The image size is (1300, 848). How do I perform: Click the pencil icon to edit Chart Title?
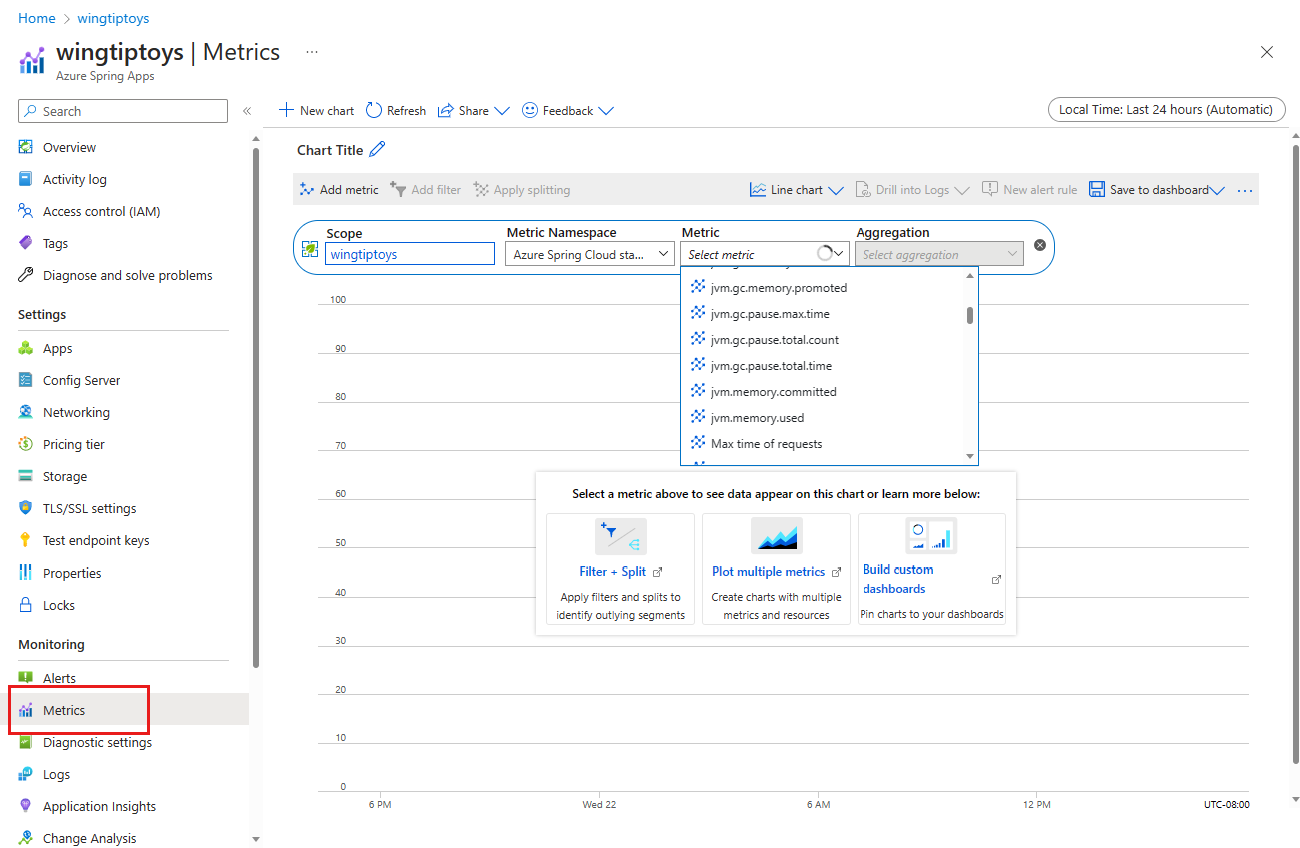tap(377, 150)
